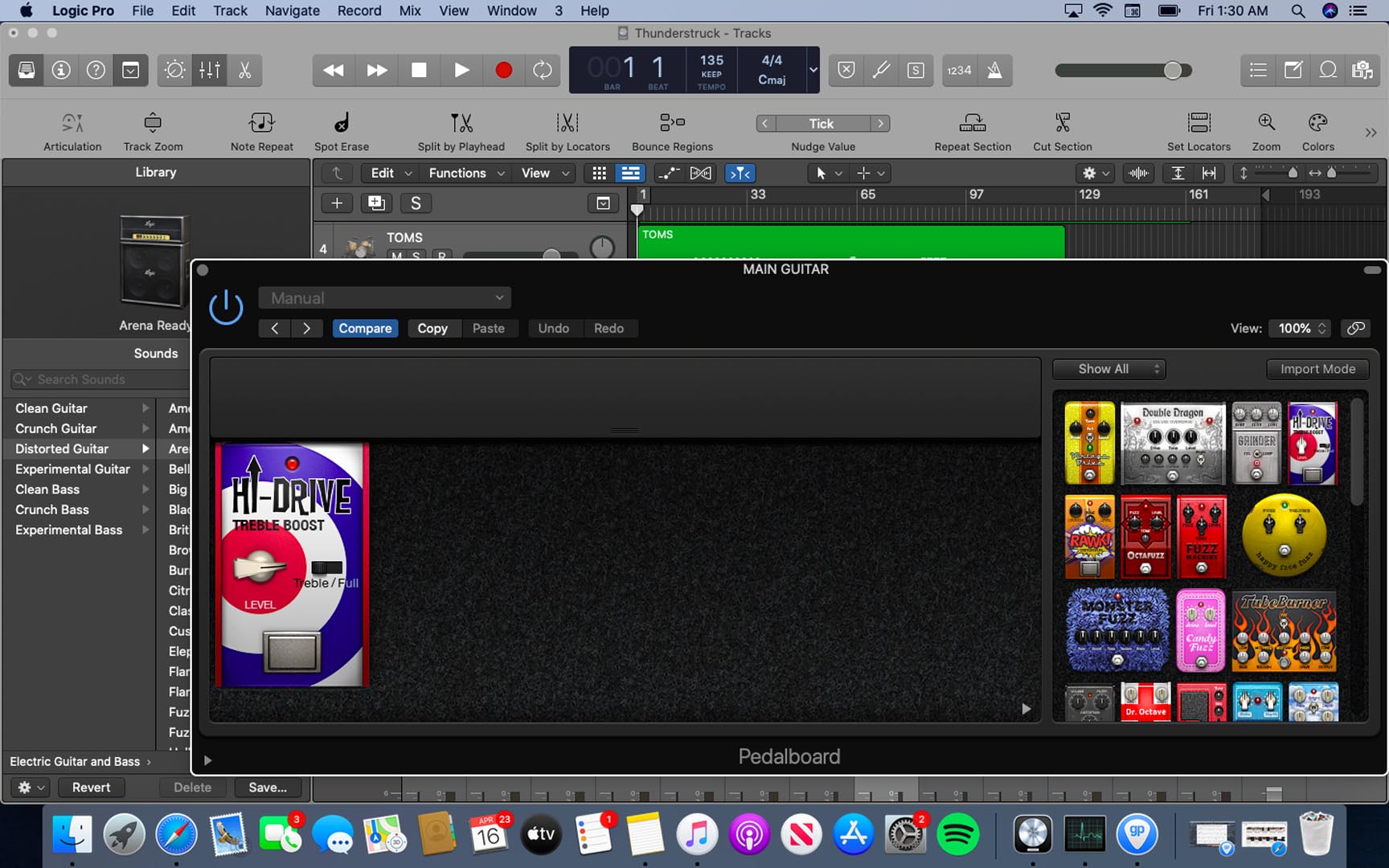The image size is (1389, 868).
Task: Click the Fast Forward transport button
Action: [x=376, y=70]
